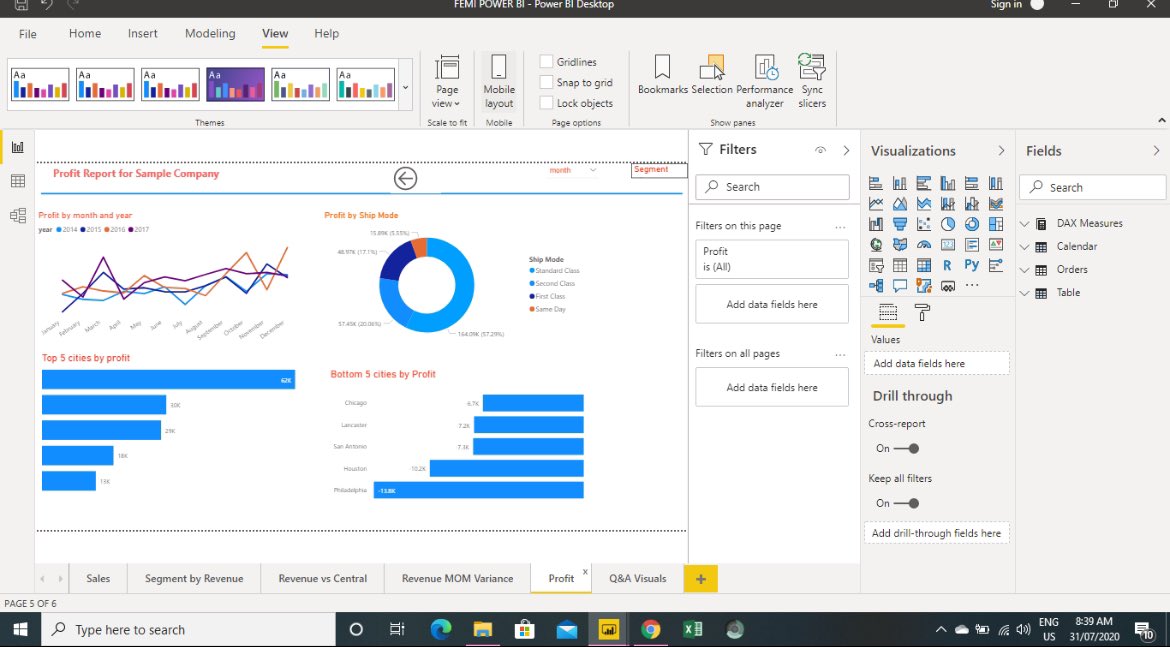Open the Q&A Visuals page tab
1170x647 pixels.
[637, 578]
